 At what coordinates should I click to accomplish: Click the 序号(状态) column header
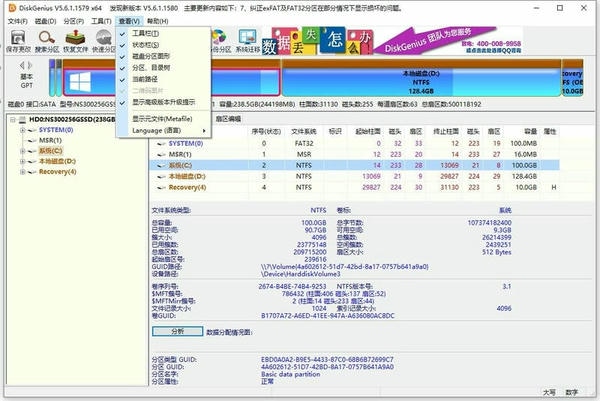(x=266, y=132)
